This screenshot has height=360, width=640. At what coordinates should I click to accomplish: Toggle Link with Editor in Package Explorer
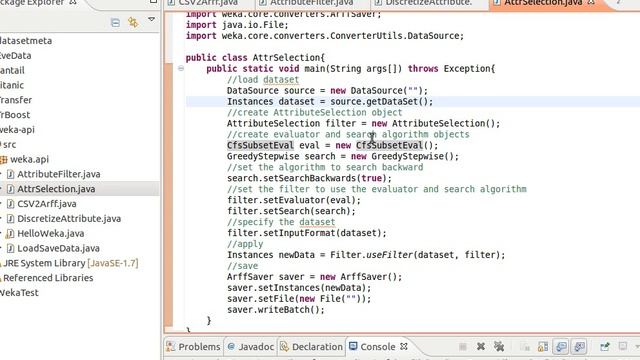pos(133,22)
